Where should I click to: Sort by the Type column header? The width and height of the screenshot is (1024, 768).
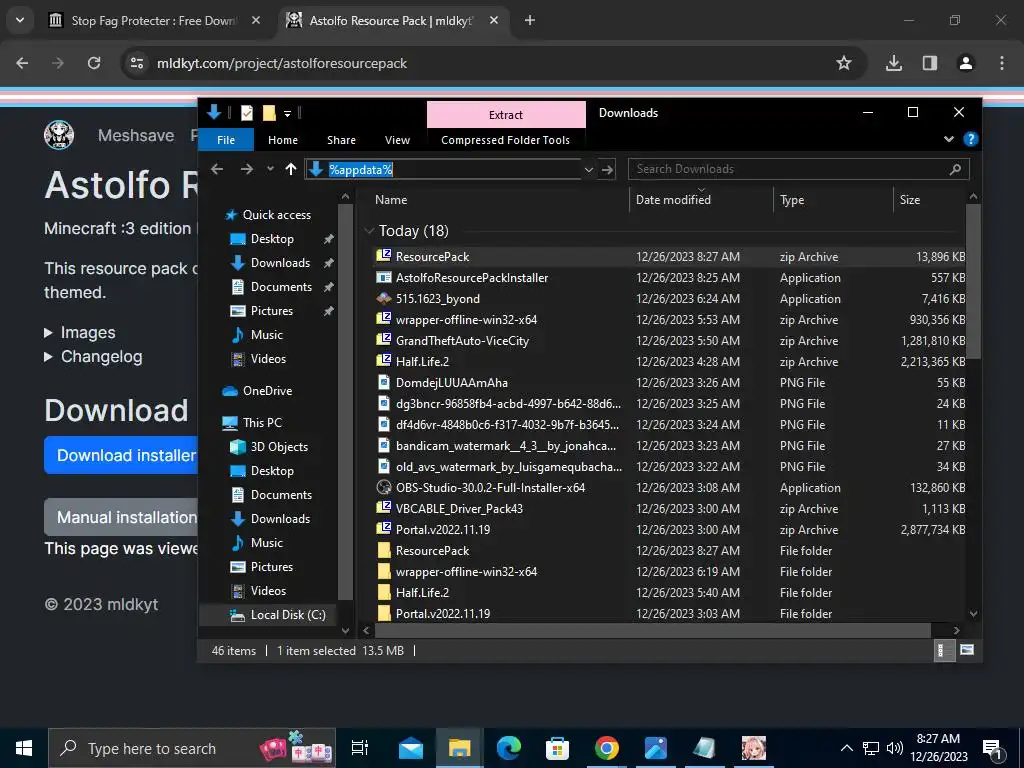coord(792,200)
